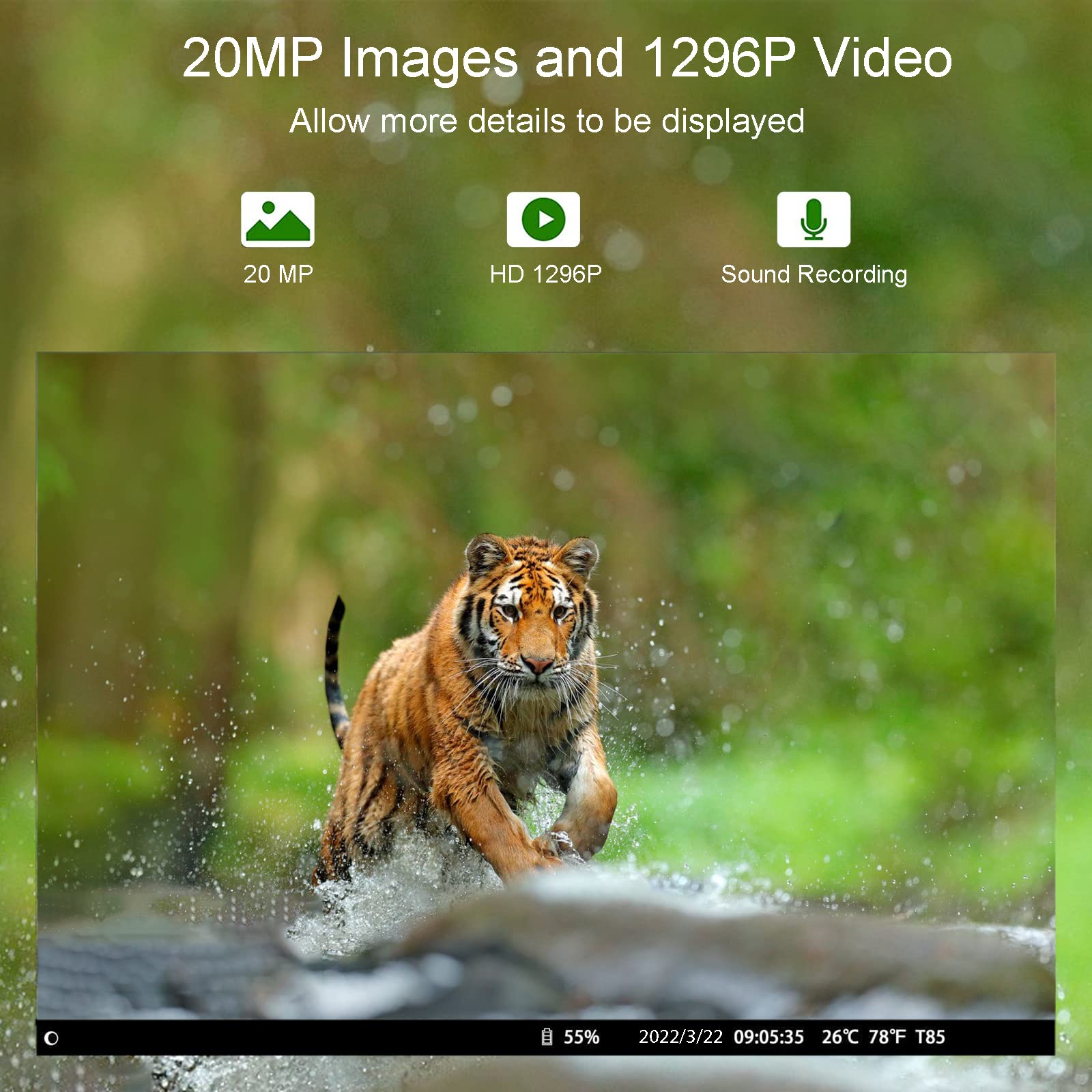Click the date stamp 2022/3/22
The height and width of the screenshot is (1092, 1092).
tap(680, 1037)
